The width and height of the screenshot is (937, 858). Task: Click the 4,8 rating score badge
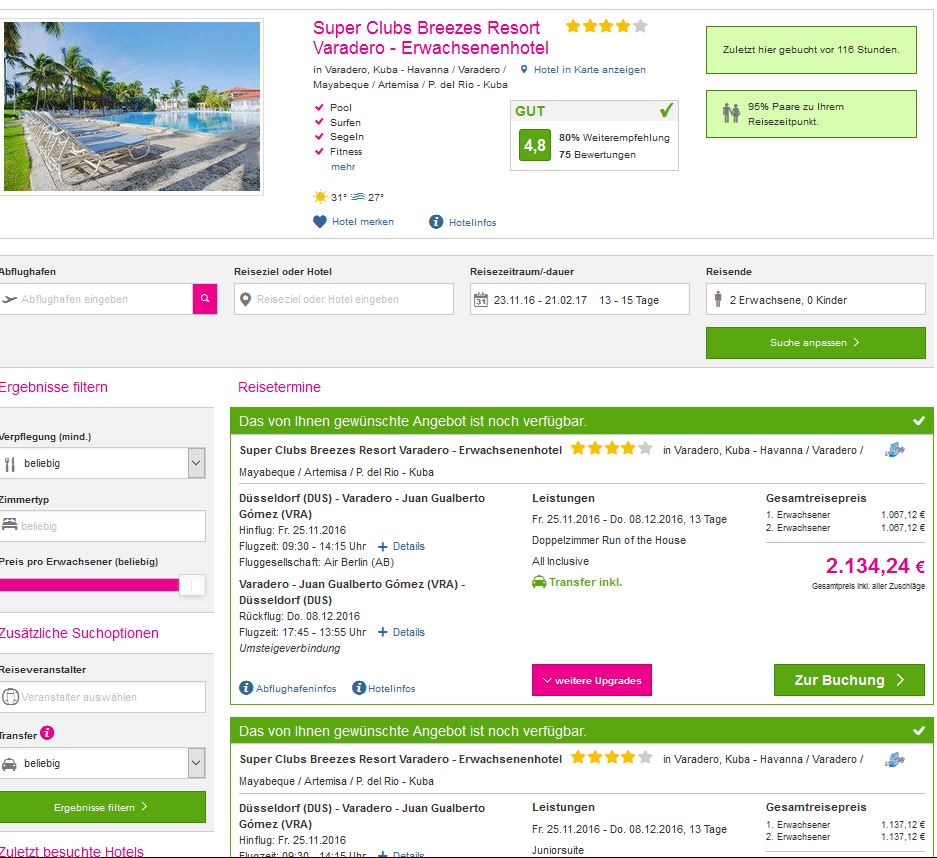pos(535,145)
